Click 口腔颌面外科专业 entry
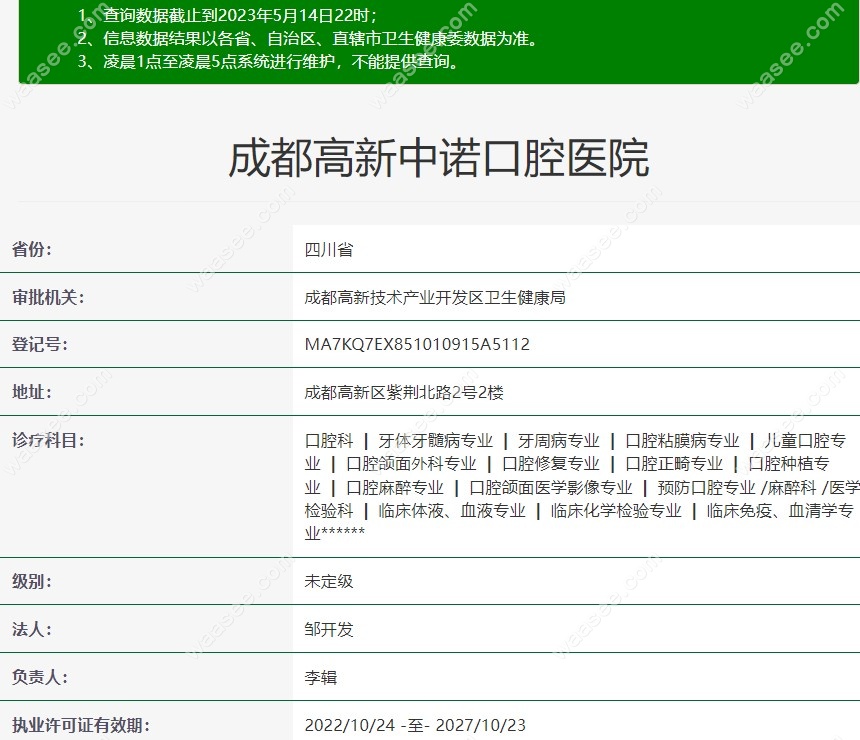 coord(411,464)
